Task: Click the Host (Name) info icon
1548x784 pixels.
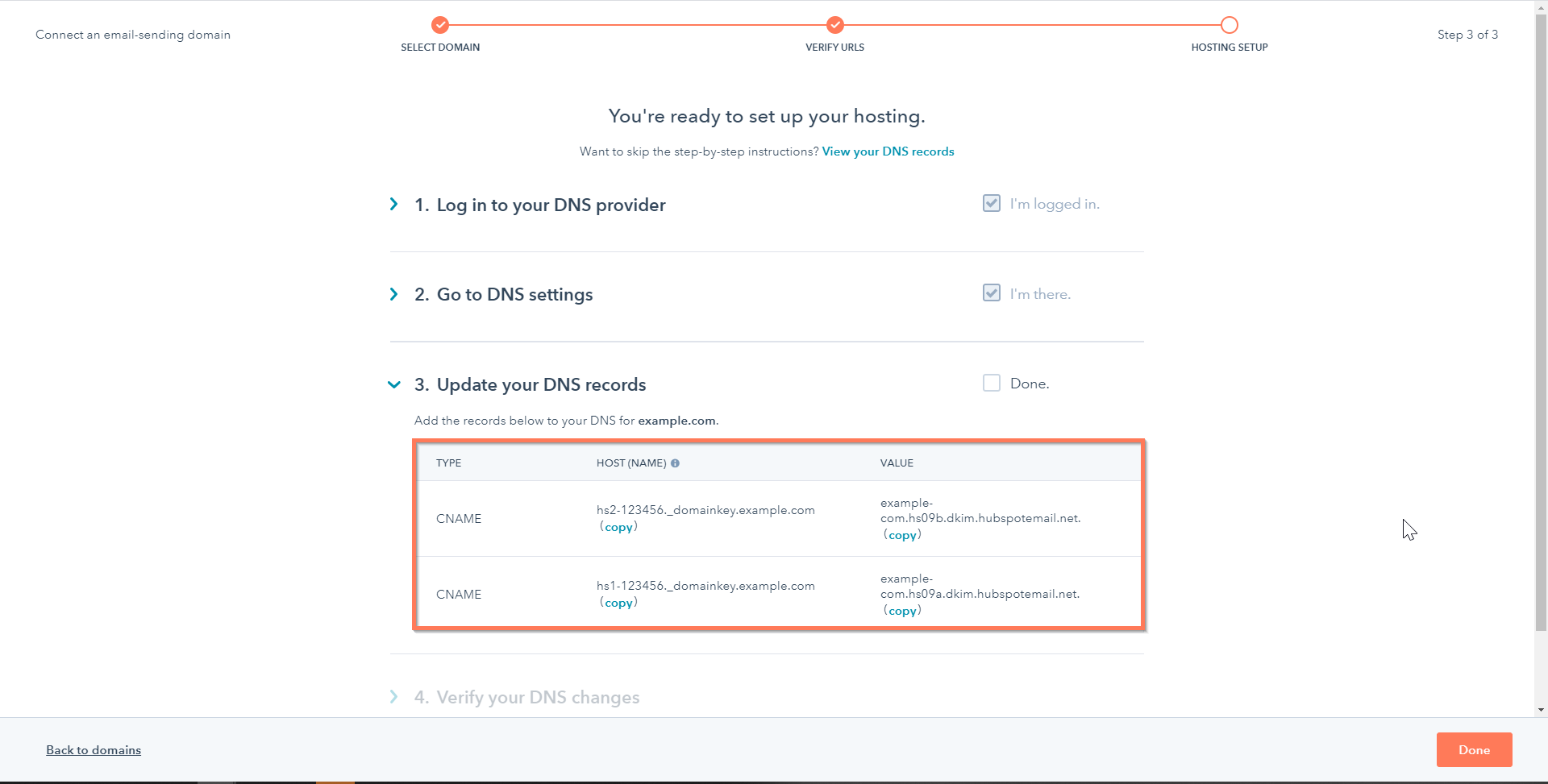Action: pos(675,463)
